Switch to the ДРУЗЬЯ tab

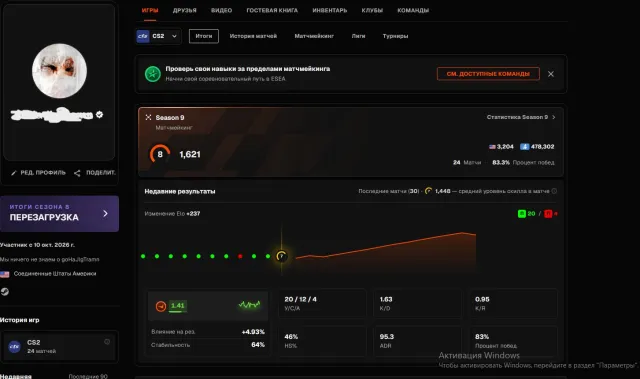pos(184,11)
